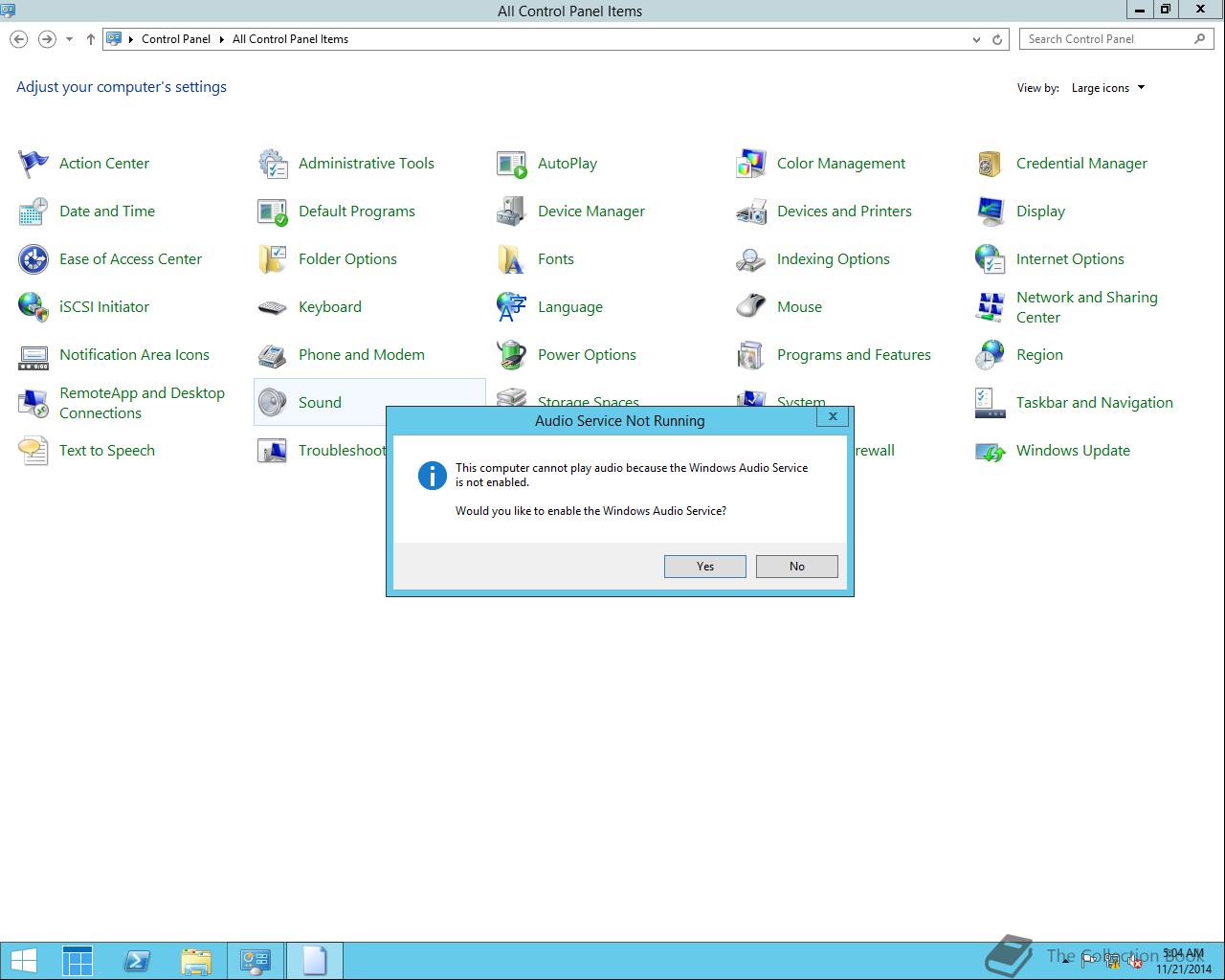Open the Ease of Access Center icon
Screen dimensions: 1225x980
pos(33,259)
